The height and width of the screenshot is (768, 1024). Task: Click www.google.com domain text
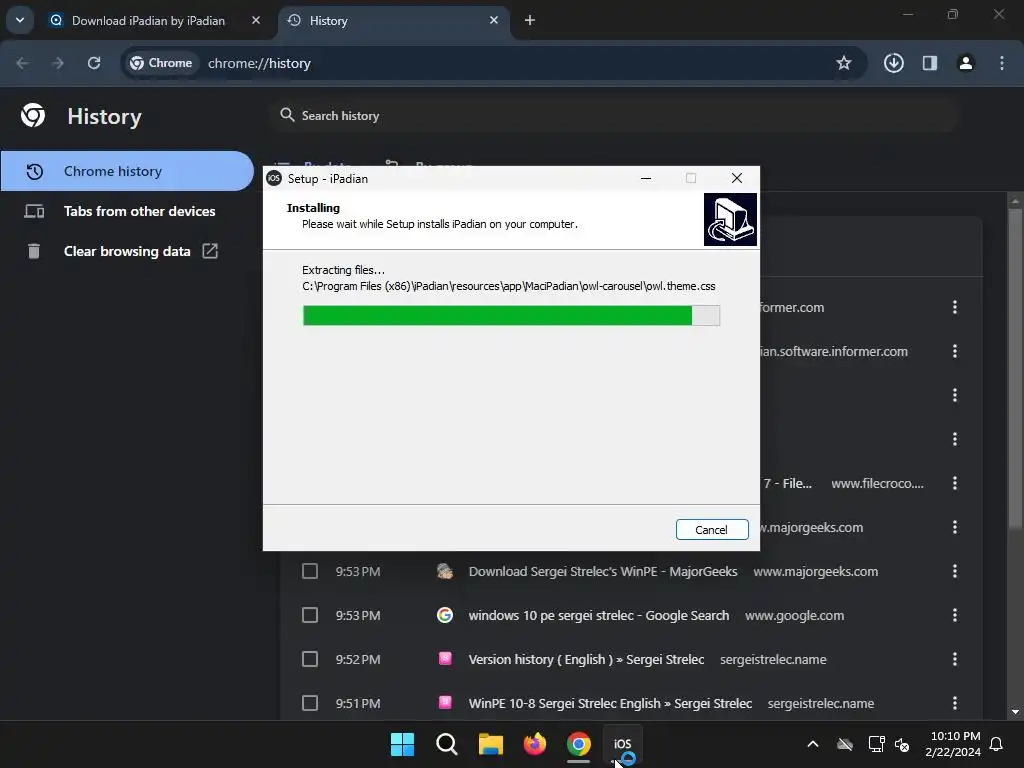[x=794, y=615]
